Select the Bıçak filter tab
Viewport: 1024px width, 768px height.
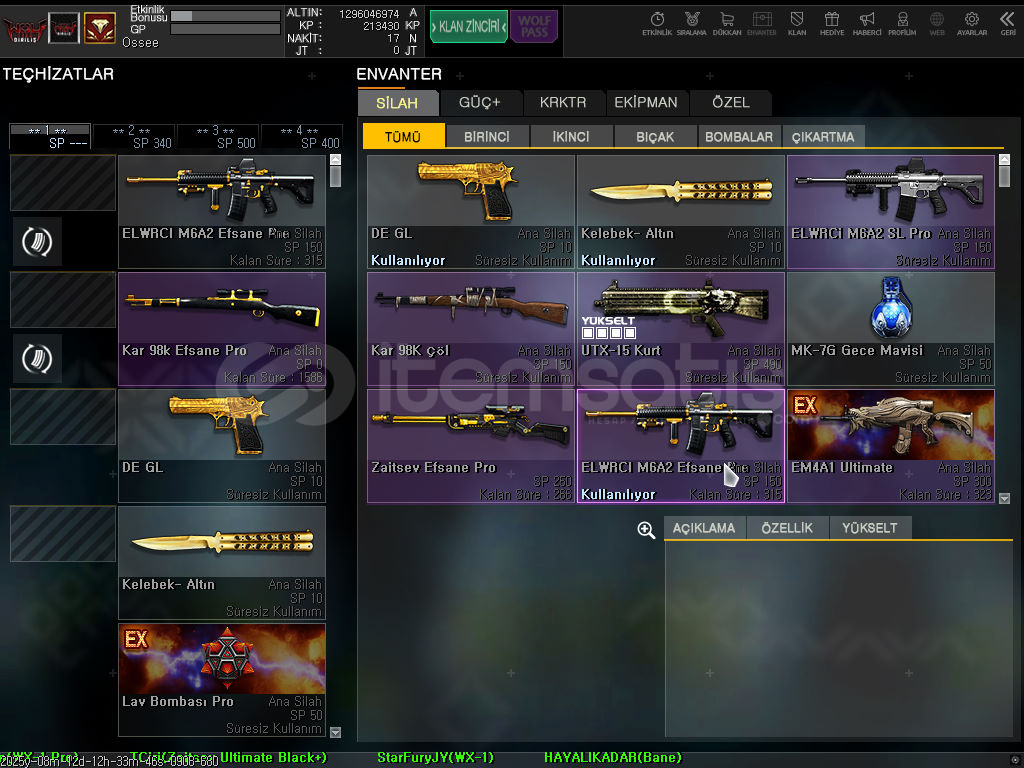655,136
